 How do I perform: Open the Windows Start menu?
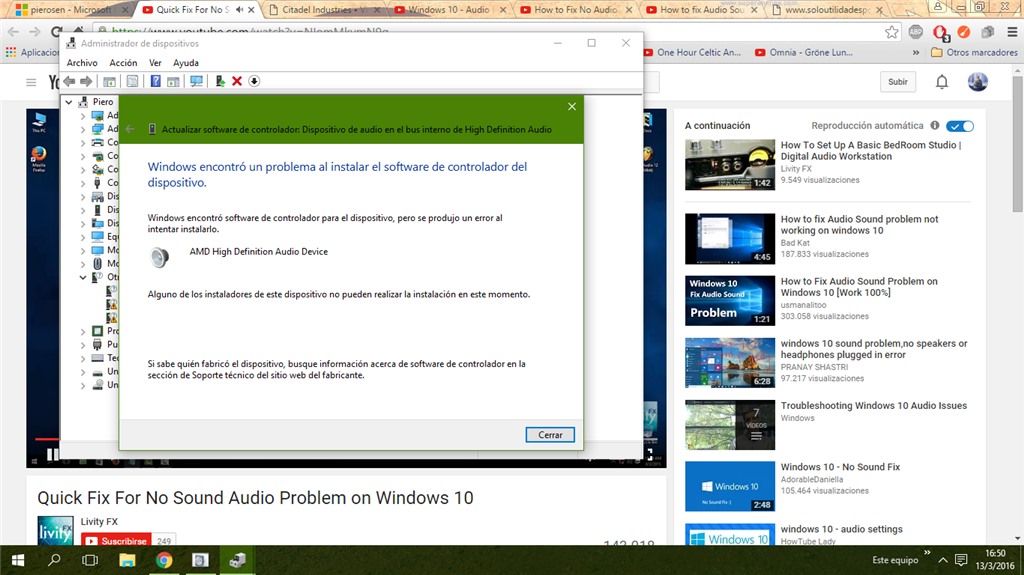[x=18, y=560]
